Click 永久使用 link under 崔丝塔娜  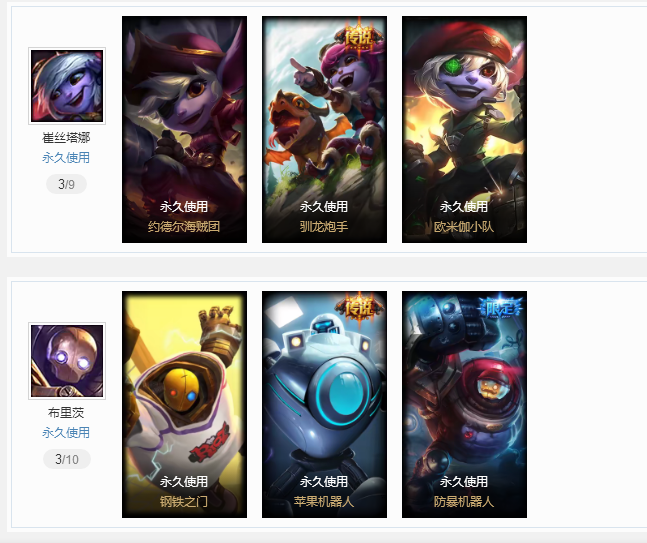[x=66, y=158]
